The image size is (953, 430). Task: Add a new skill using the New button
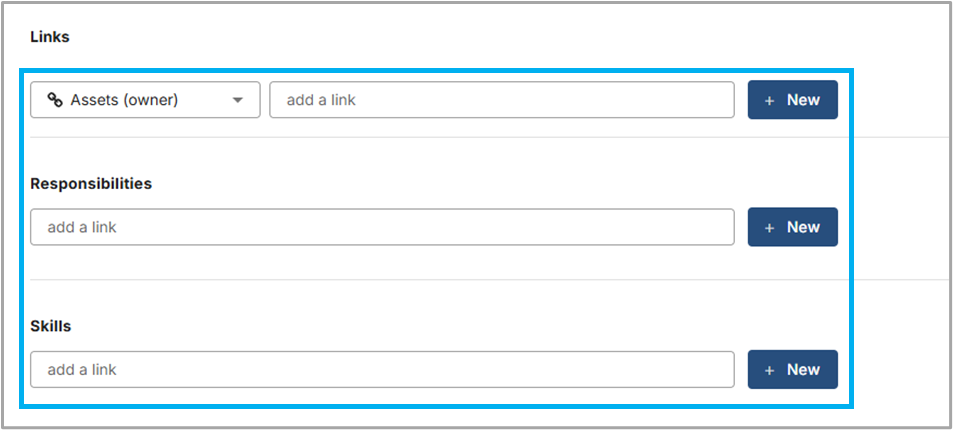pos(792,369)
